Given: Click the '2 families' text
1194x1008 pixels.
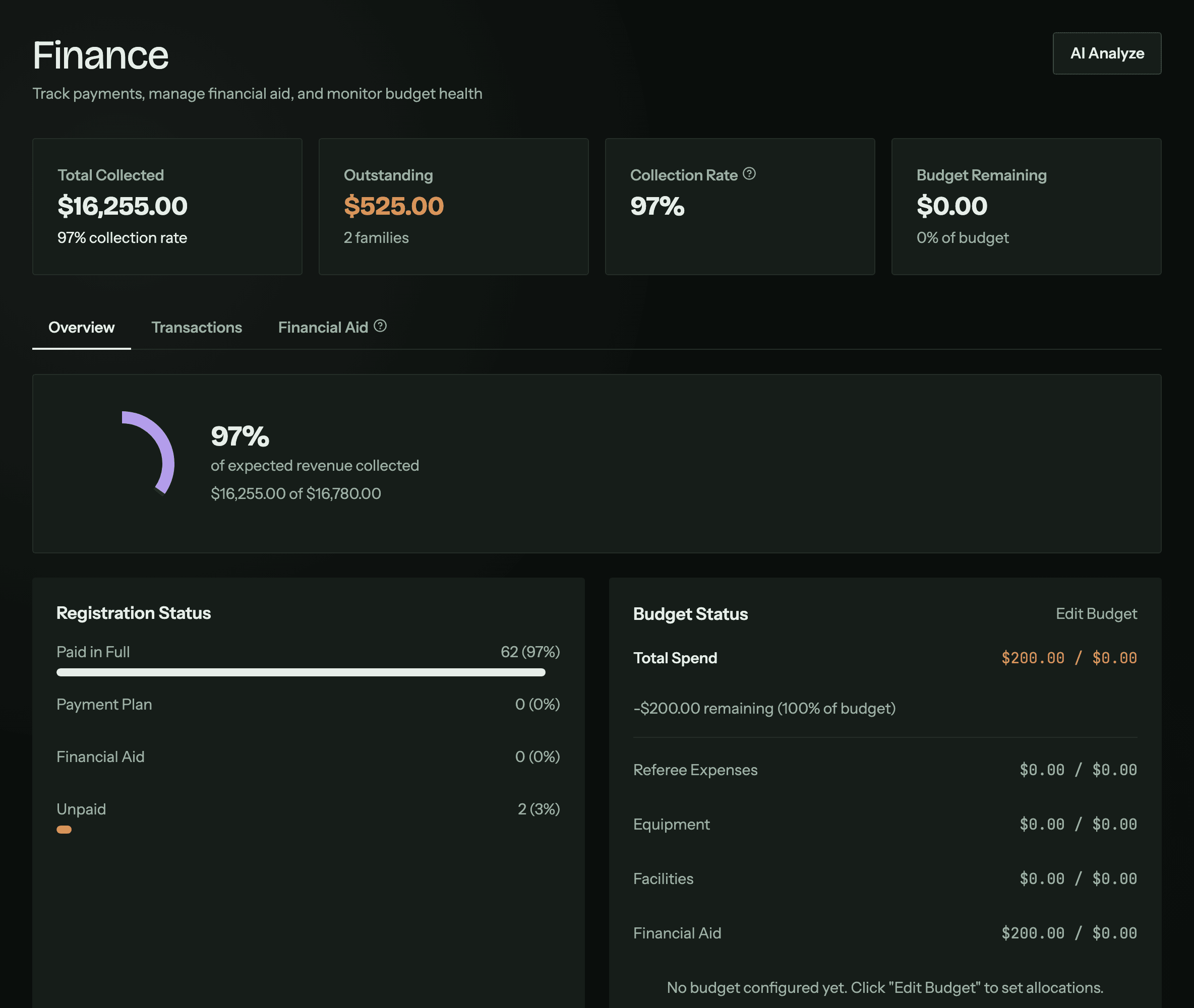Looking at the screenshot, I should pos(376,238).
